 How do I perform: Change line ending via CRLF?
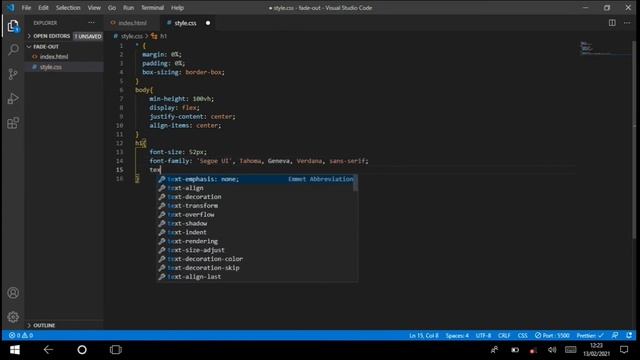click(x=504, y=335)
